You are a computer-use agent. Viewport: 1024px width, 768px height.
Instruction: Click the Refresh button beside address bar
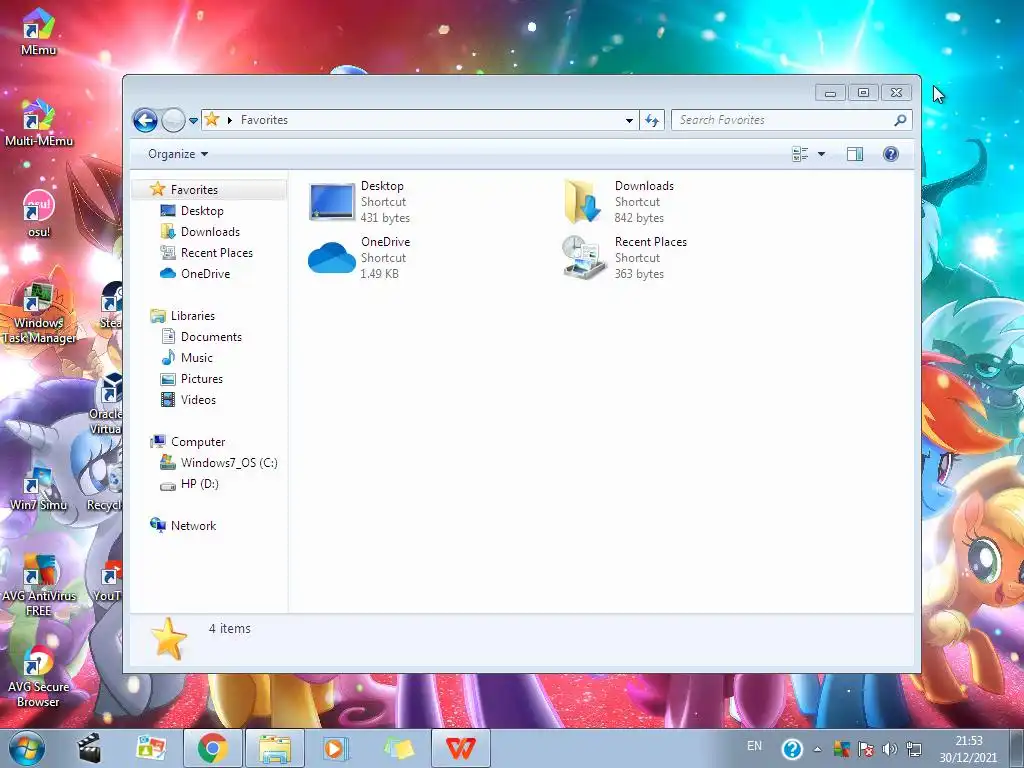pos(652,120)
